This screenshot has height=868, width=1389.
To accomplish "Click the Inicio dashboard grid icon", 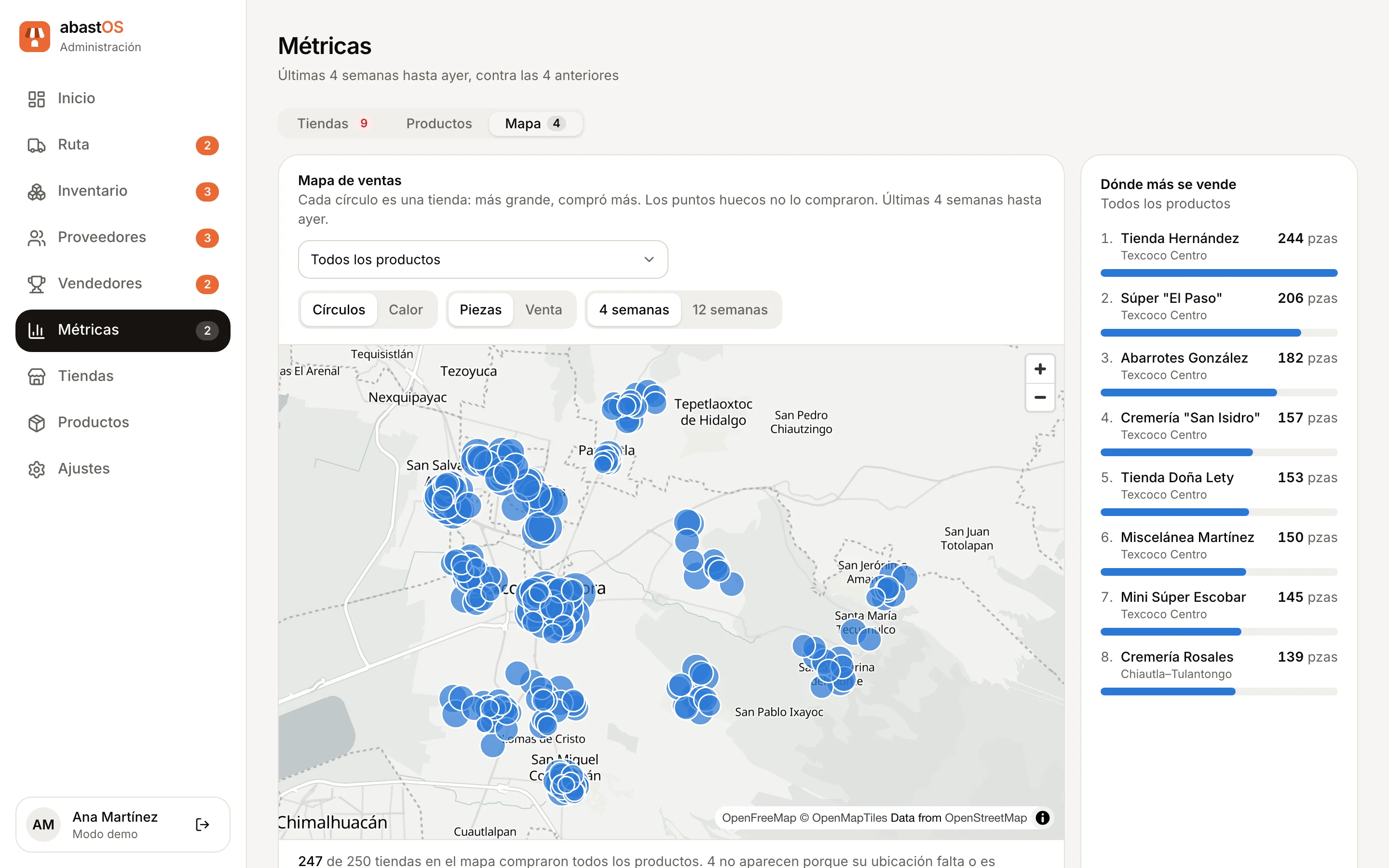I will click(36, 99).
